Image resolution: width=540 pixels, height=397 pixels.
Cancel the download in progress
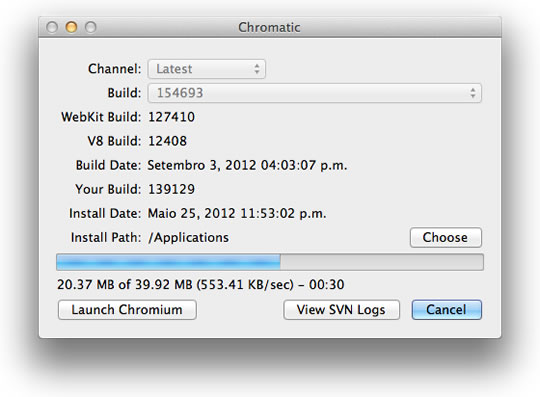pyautogui.click(x=446, y=310)
